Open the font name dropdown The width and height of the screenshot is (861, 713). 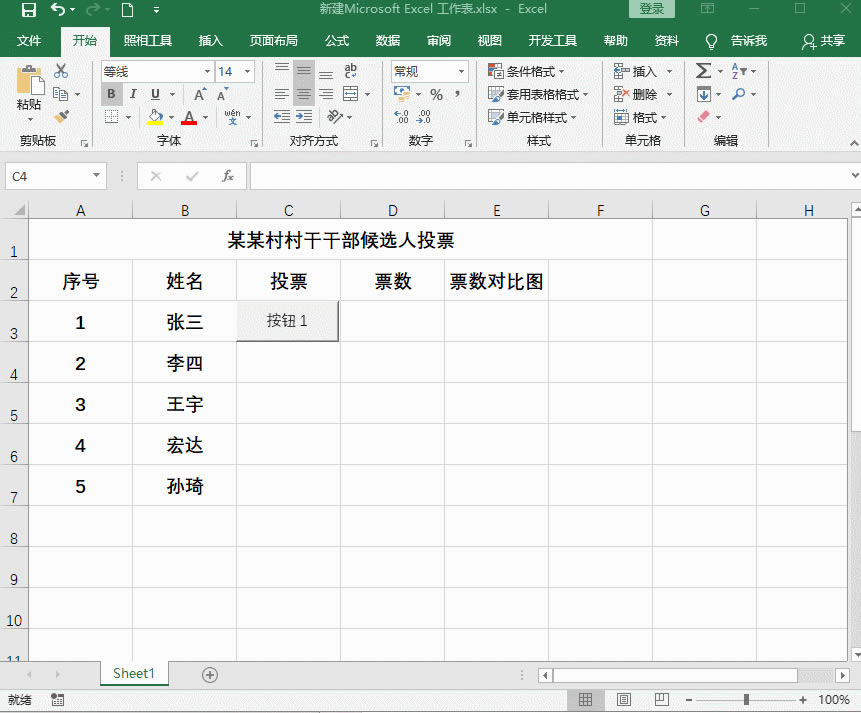(x=207, y=71)
